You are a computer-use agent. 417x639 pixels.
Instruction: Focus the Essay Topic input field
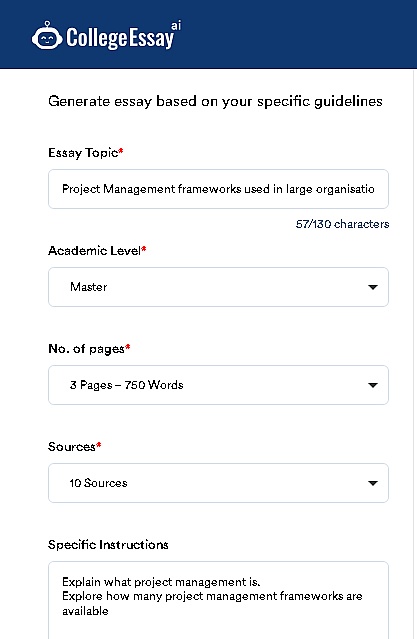[218, 189]
